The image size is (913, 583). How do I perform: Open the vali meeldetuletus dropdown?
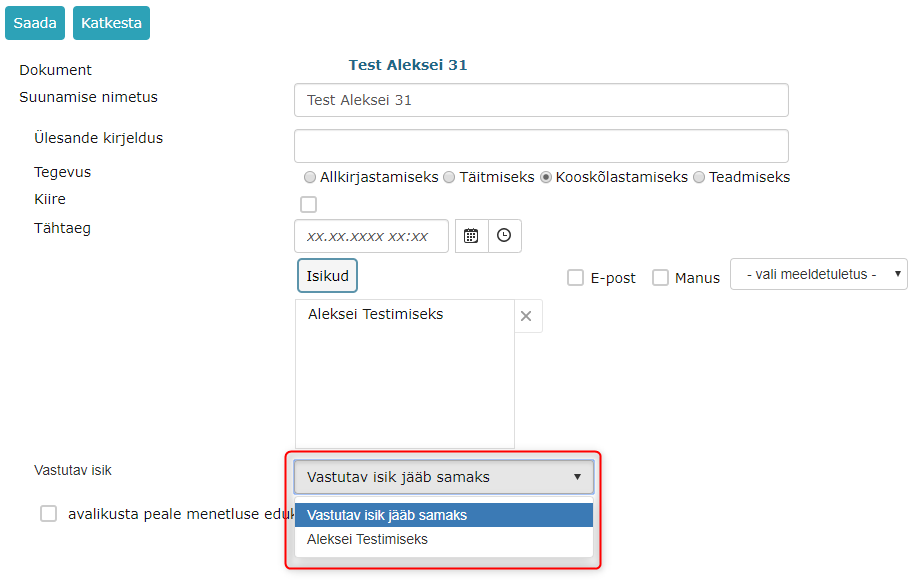click(819, 274)
